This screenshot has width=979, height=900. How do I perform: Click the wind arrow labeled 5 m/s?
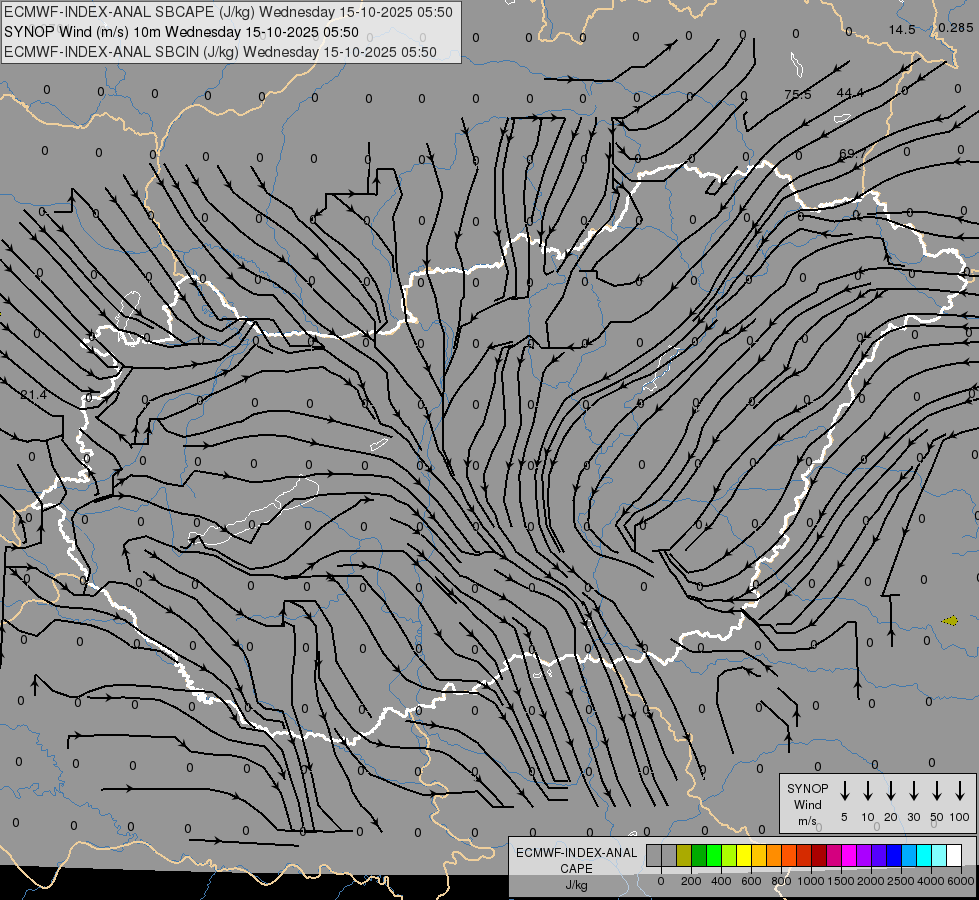[844, 790]
